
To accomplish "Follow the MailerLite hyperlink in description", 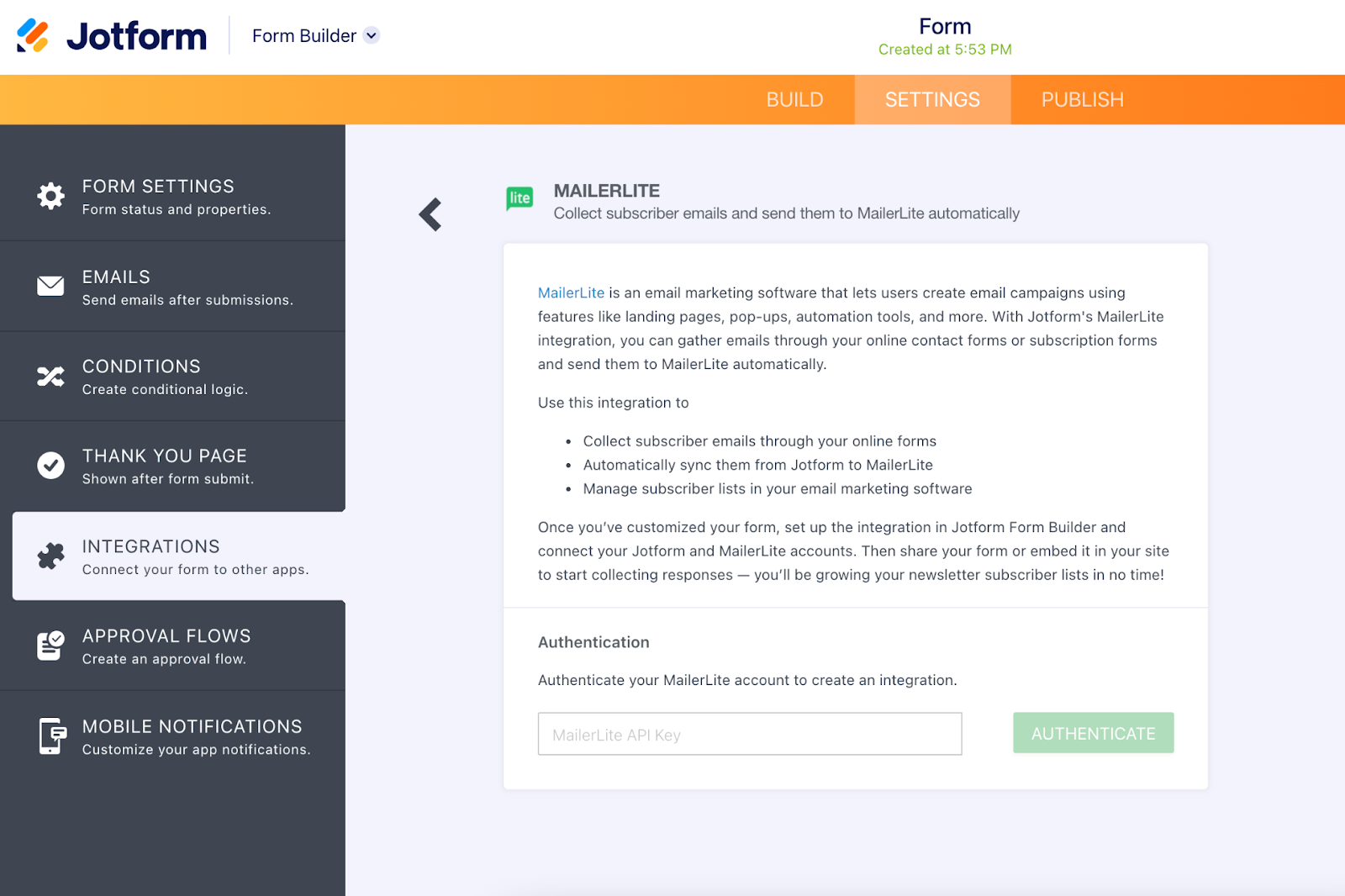I will [x=571, y=293].
